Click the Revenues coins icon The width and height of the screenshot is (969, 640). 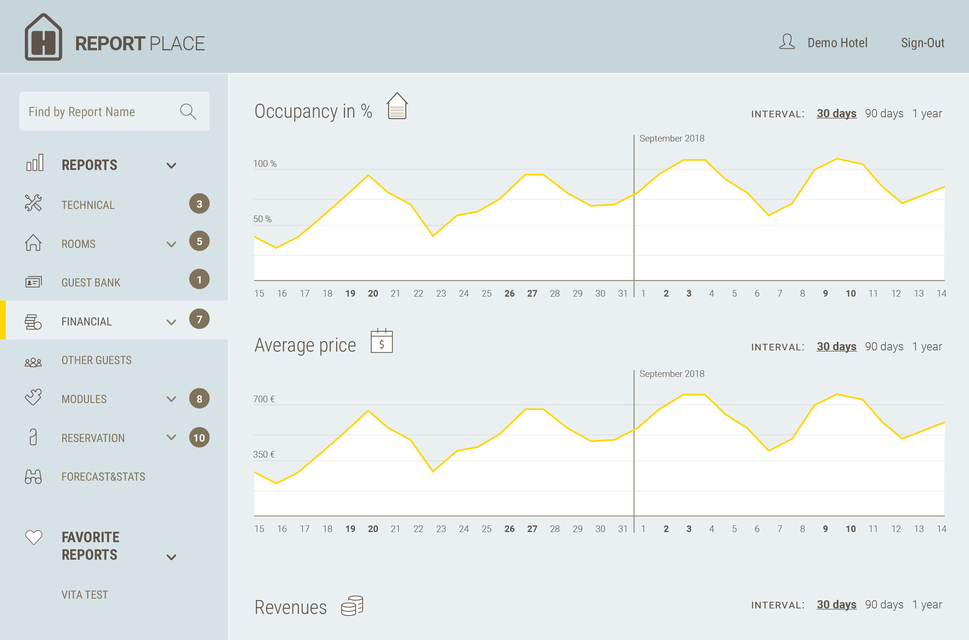pos(352,606)
